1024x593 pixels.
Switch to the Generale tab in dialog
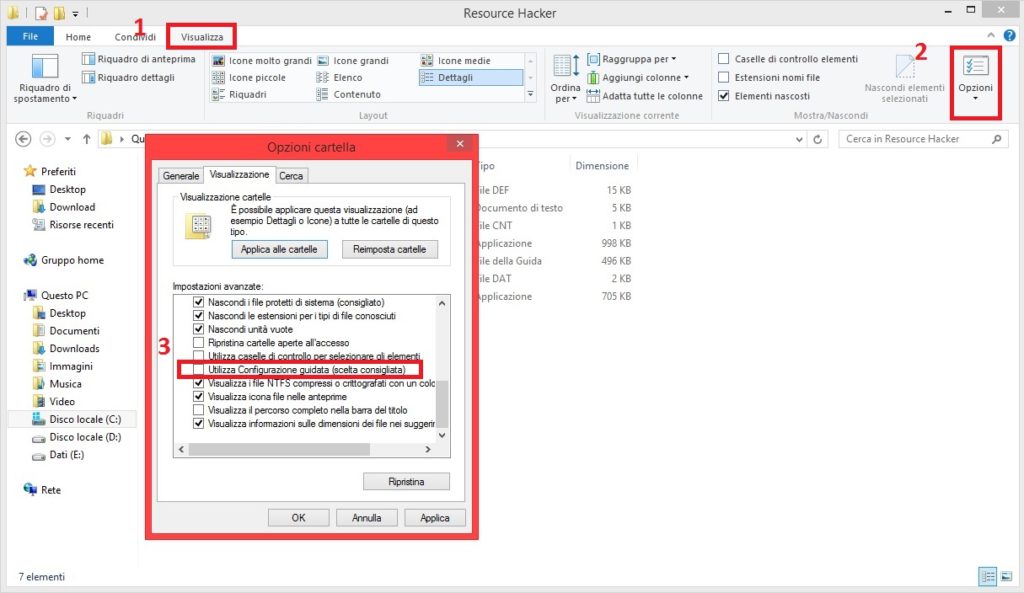[181, 175]
